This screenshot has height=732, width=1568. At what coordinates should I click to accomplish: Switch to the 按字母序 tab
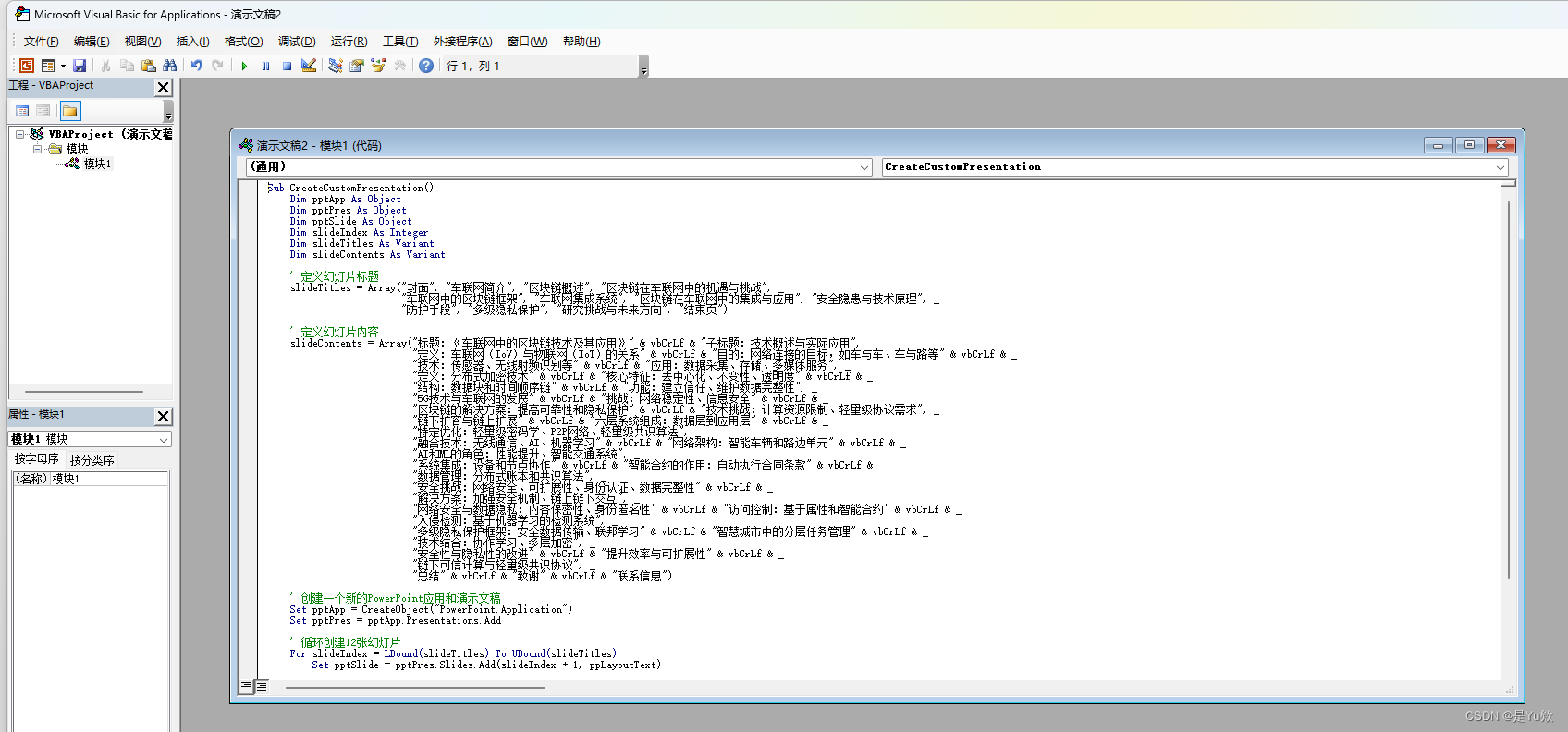click(x=36, y=459)
